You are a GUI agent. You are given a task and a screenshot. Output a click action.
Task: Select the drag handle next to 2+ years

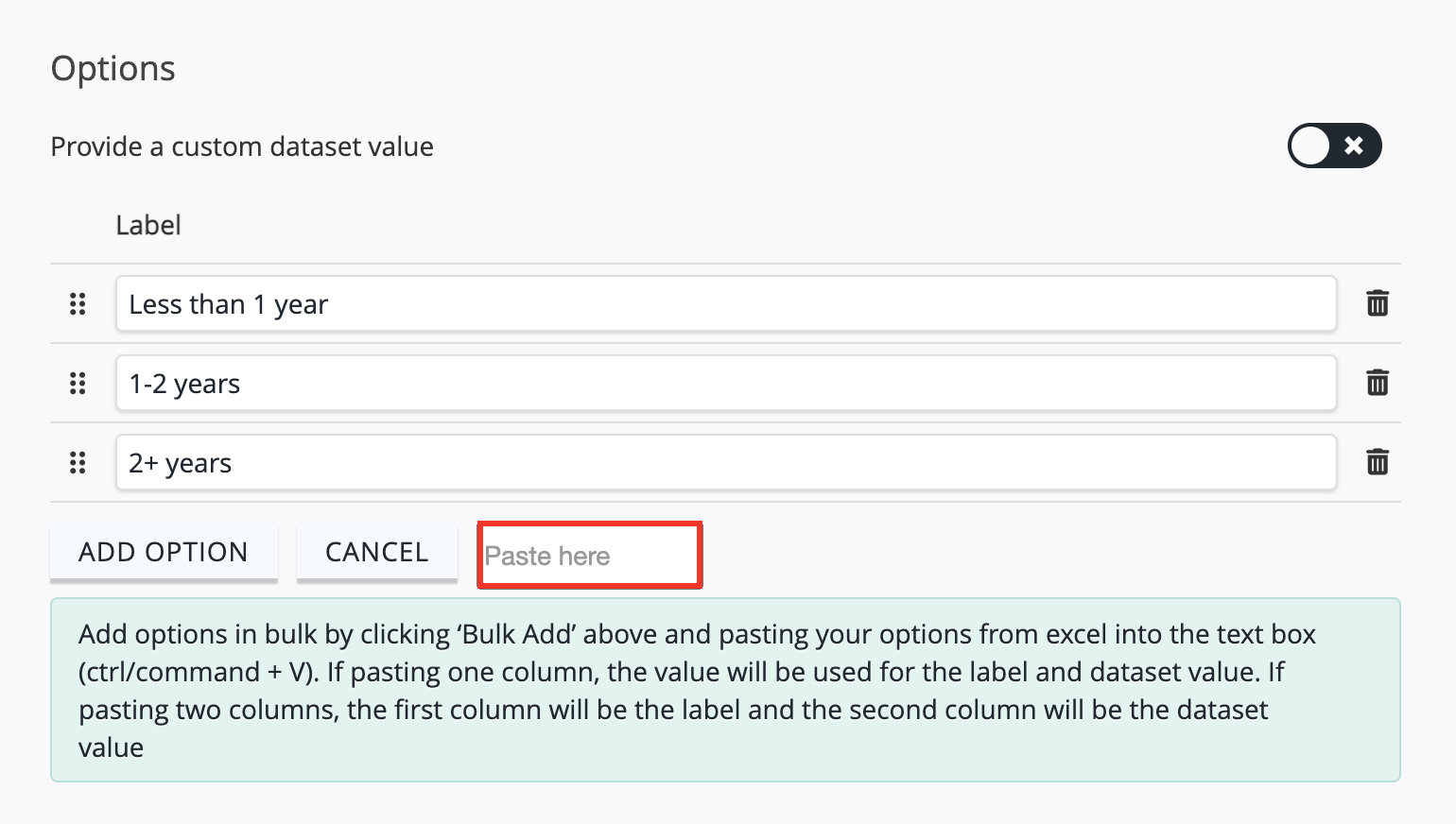78,463
